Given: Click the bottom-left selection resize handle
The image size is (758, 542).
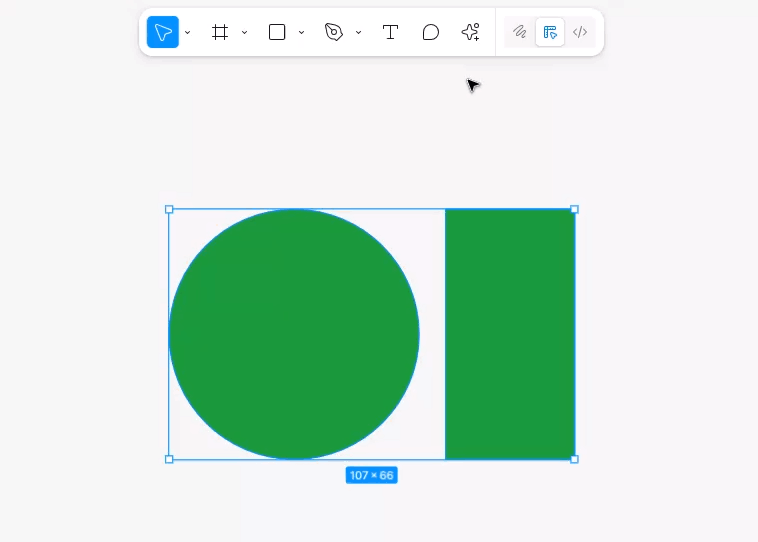Looking at the screenshot, I should point(169,459).
